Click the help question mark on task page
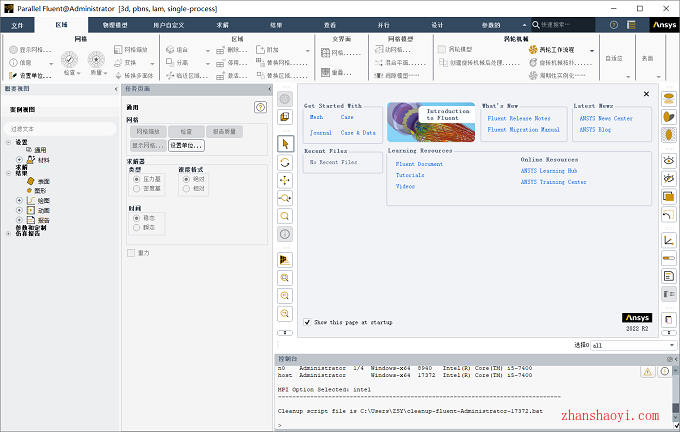Screen dimensions: 680x432 point(260,107)
